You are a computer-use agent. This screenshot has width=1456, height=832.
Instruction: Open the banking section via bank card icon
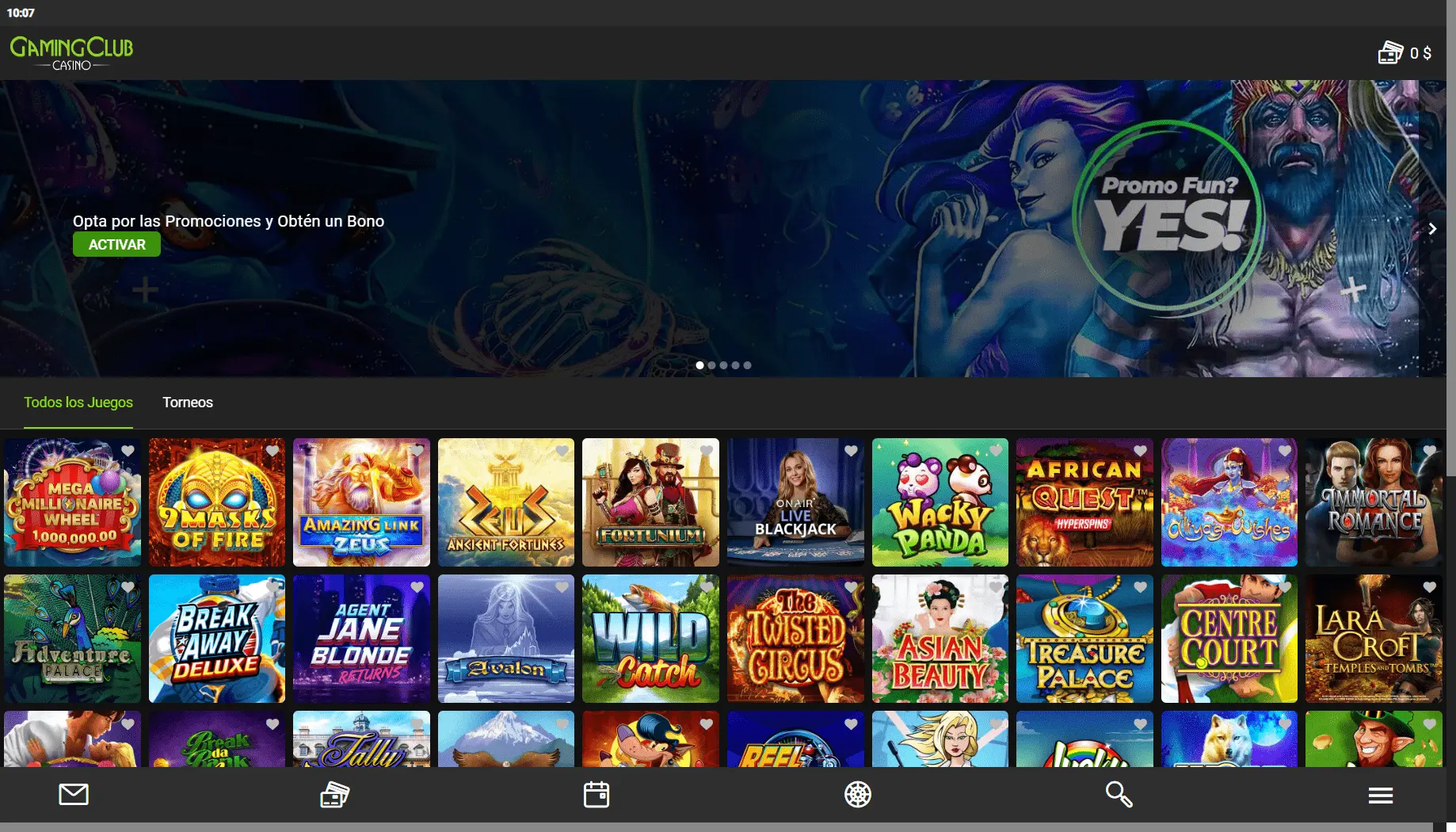coord(334,795)
